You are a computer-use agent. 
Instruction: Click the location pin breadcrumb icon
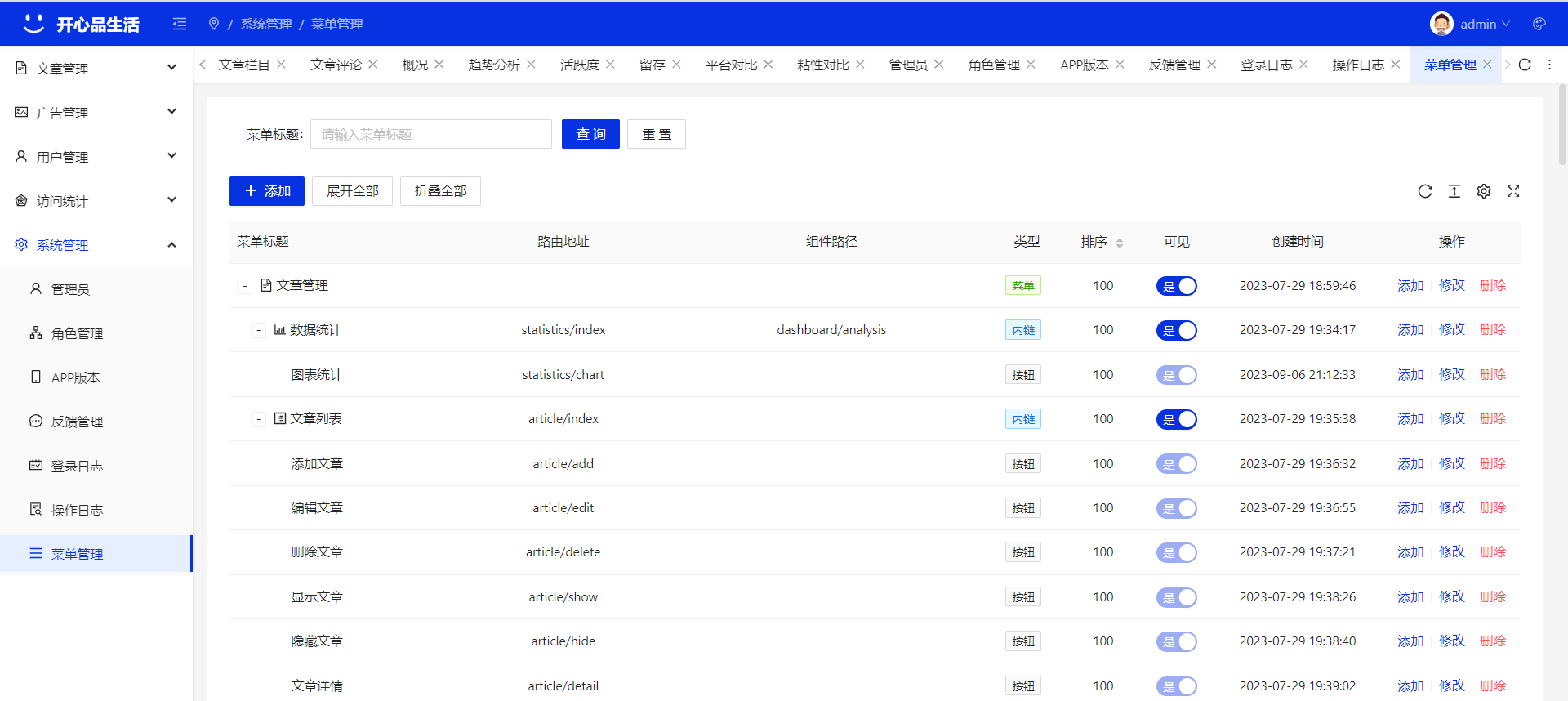(214, 24)
